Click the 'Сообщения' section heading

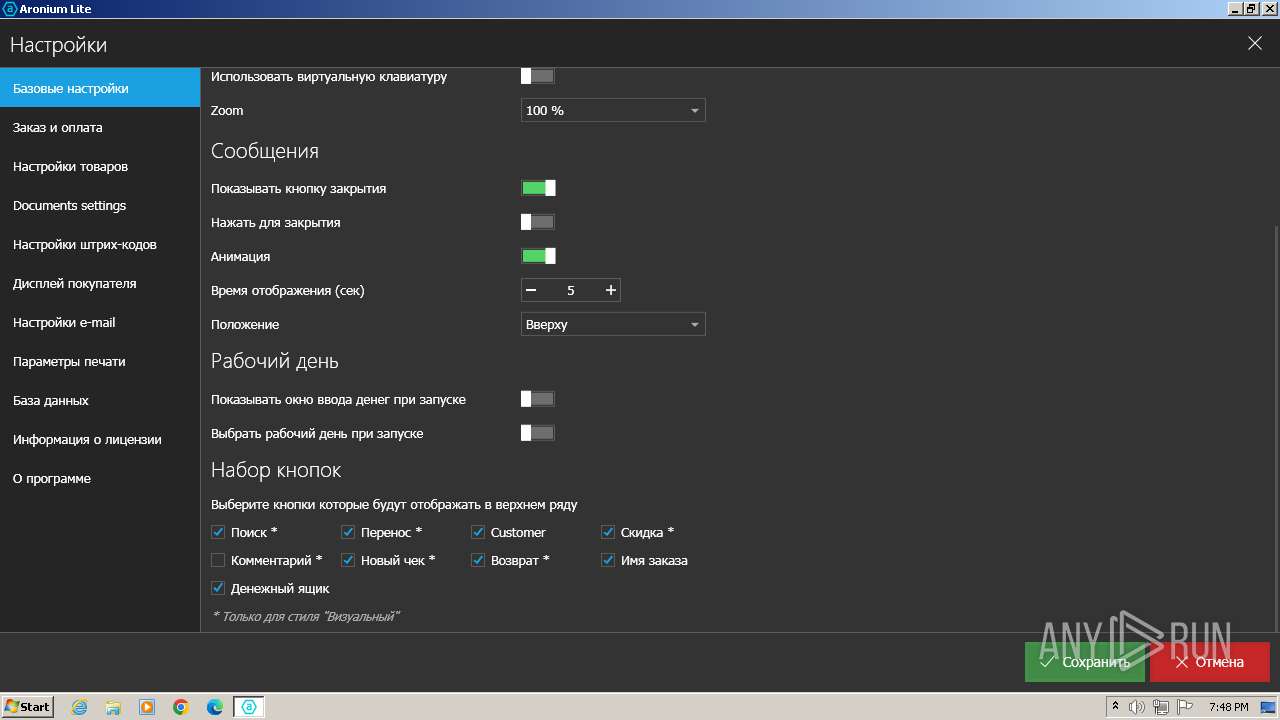click(265, 151)
